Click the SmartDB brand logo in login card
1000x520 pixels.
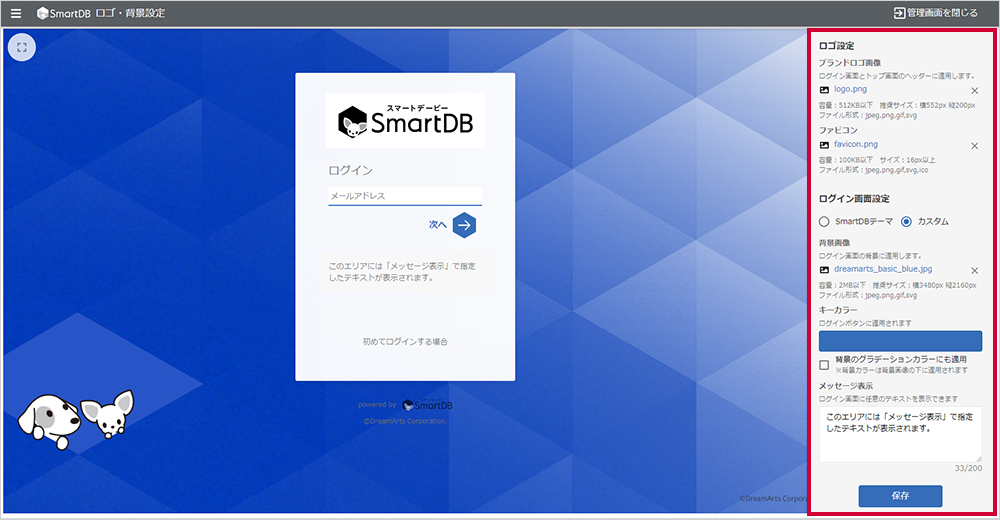click(405, 121)
